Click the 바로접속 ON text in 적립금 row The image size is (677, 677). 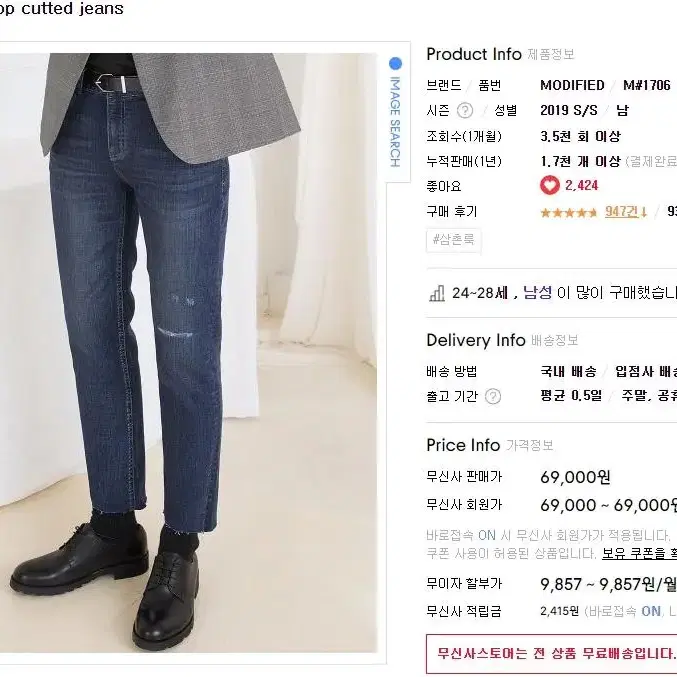point(625,611)
